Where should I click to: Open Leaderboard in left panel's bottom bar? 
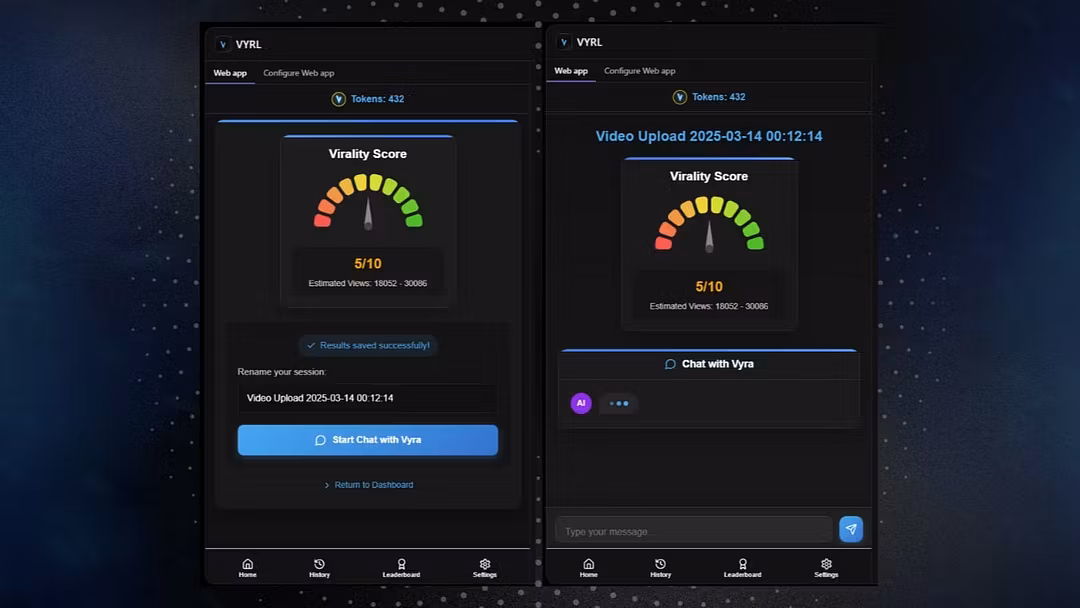pyautogui.click(x=402, y=568)
